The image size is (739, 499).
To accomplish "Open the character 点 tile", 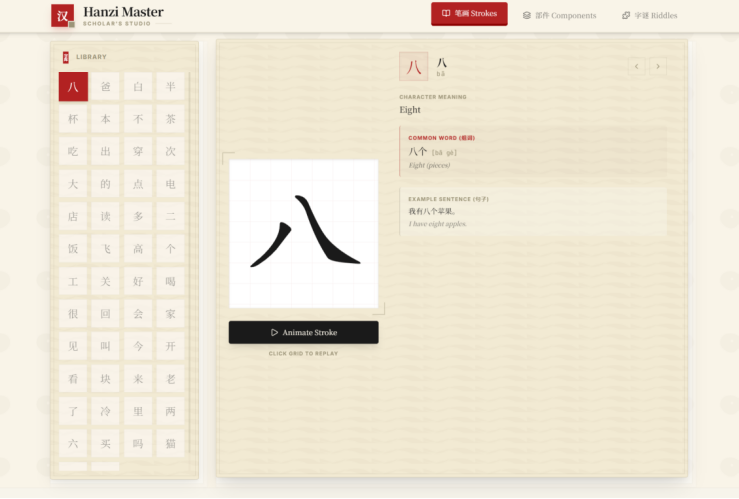I will point(138,184).
